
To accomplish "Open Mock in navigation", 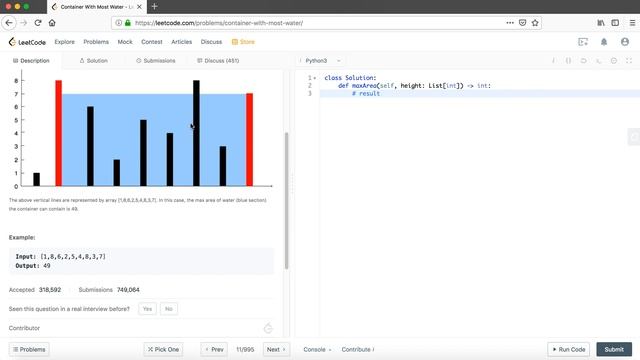I will [x=125, y=42].
